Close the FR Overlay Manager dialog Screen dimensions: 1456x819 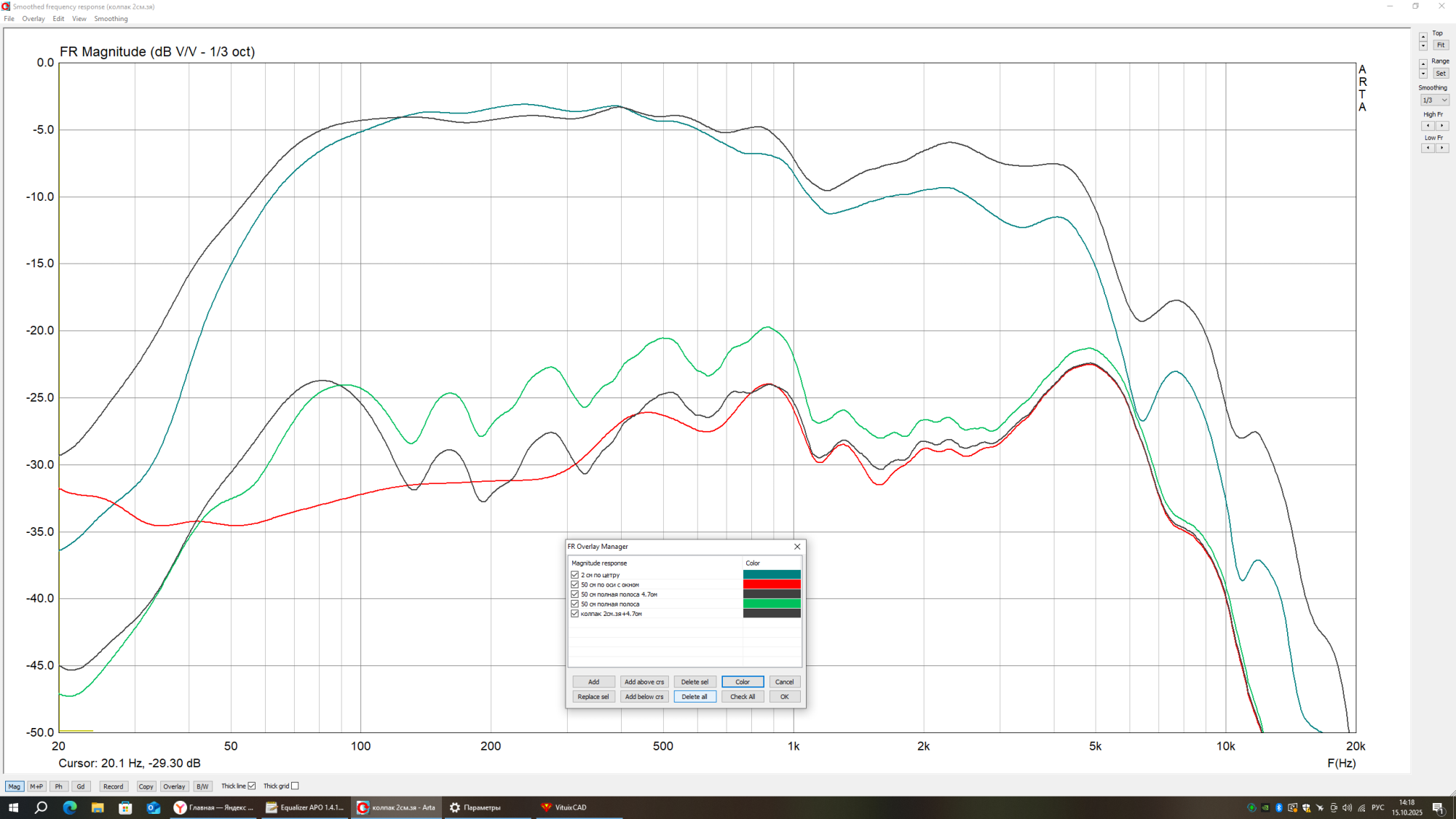[797, 547]
